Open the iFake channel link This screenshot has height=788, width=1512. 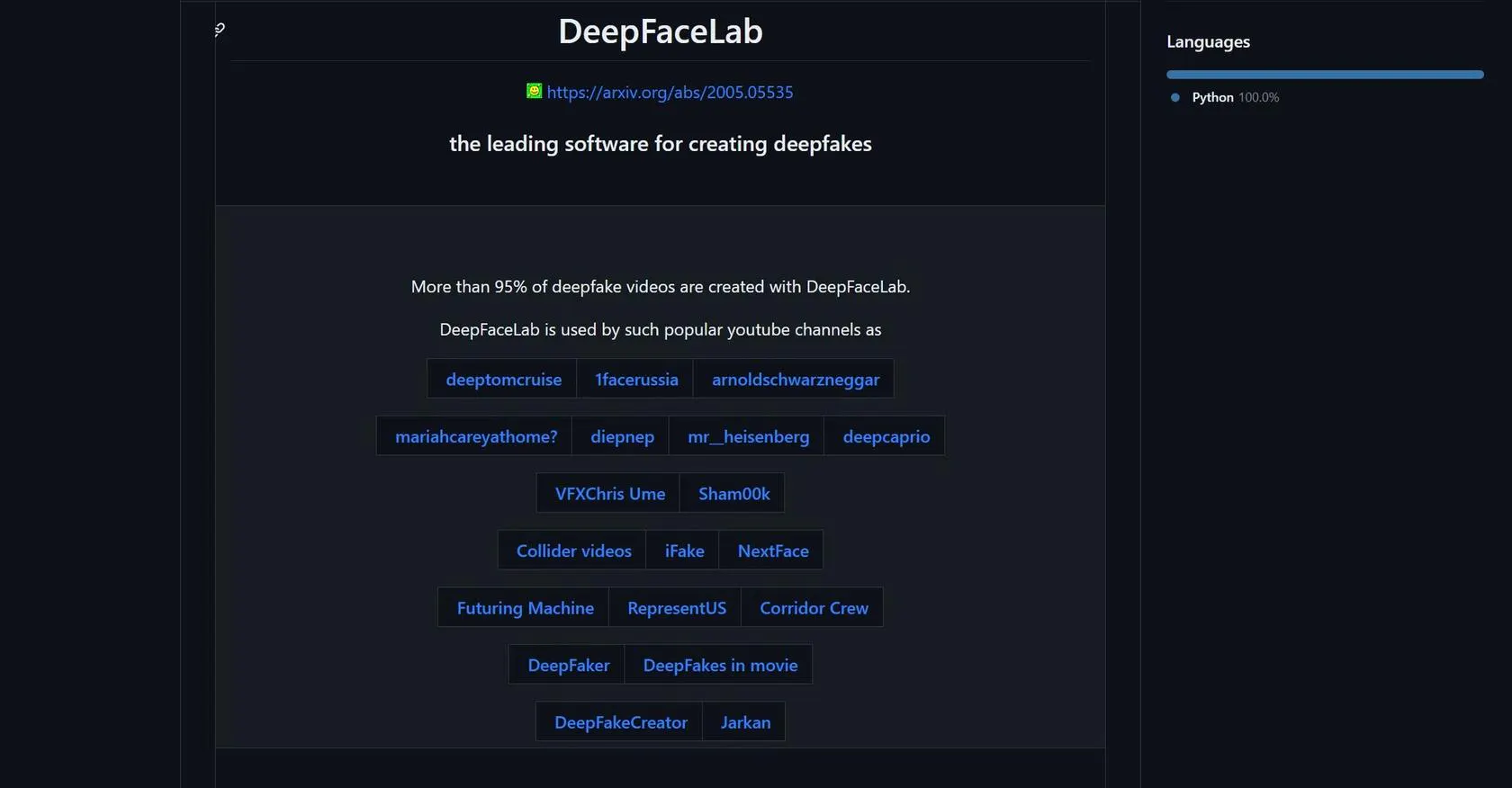point(685,551)
